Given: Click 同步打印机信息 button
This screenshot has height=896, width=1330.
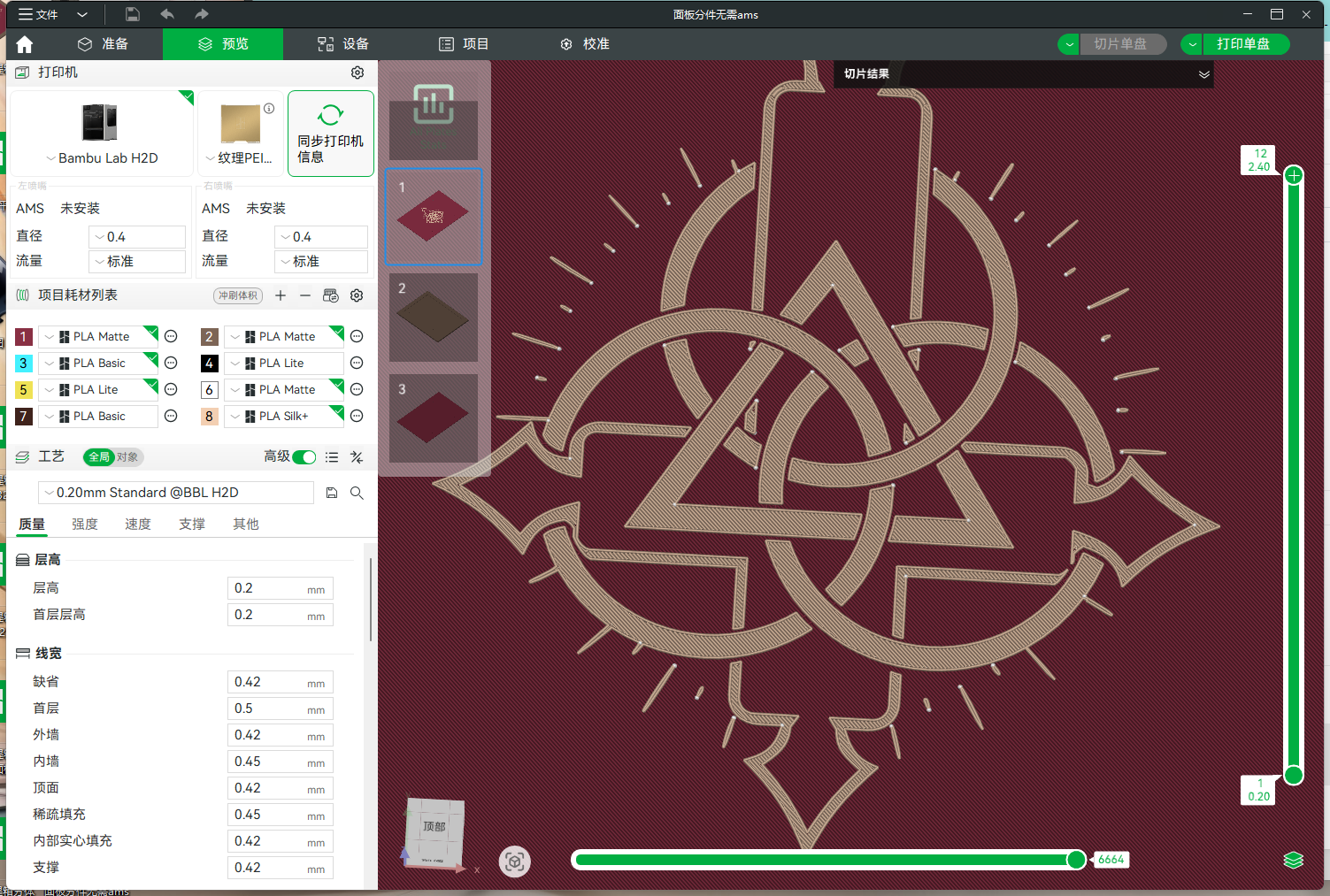Looking at the screenshot, I should (331, 134).
